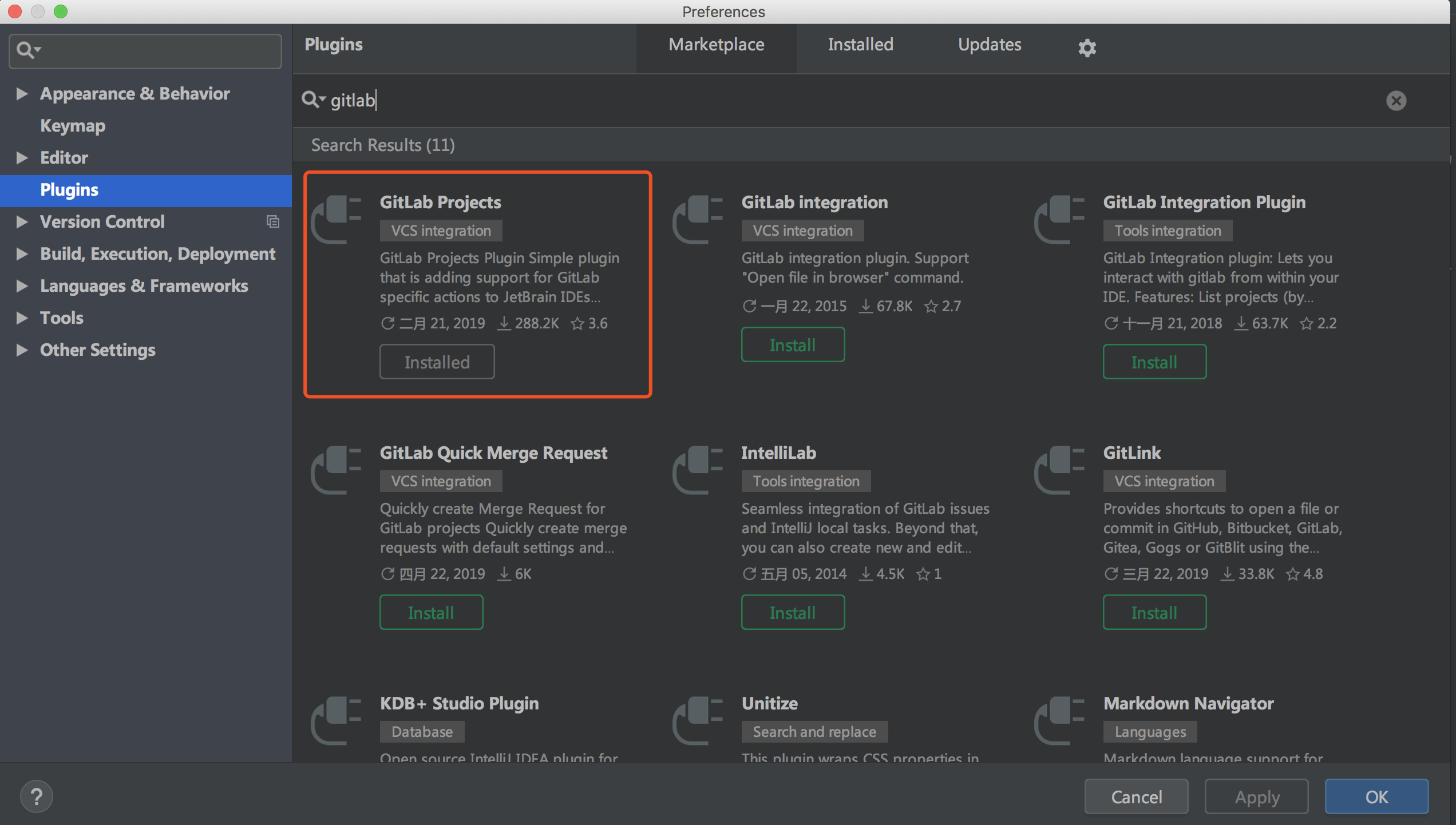Open the IntelliLab plugin title

click(x=778, y=453)
